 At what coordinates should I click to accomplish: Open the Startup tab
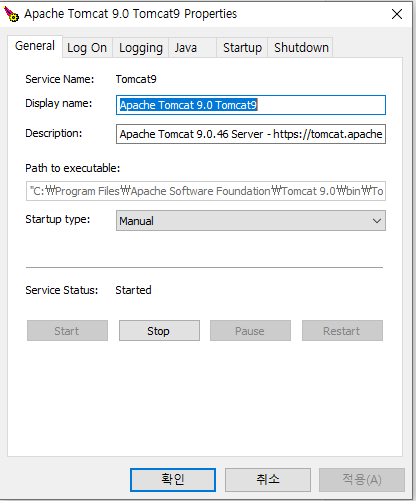click(x=242, y=48)
